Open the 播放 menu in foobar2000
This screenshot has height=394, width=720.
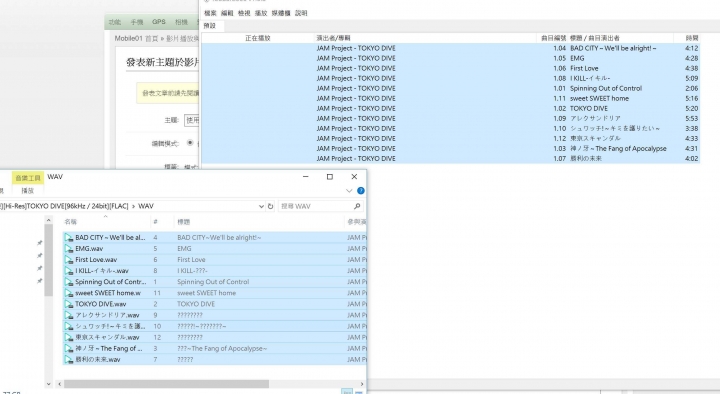pyautogui.click(x=261, y=13)
